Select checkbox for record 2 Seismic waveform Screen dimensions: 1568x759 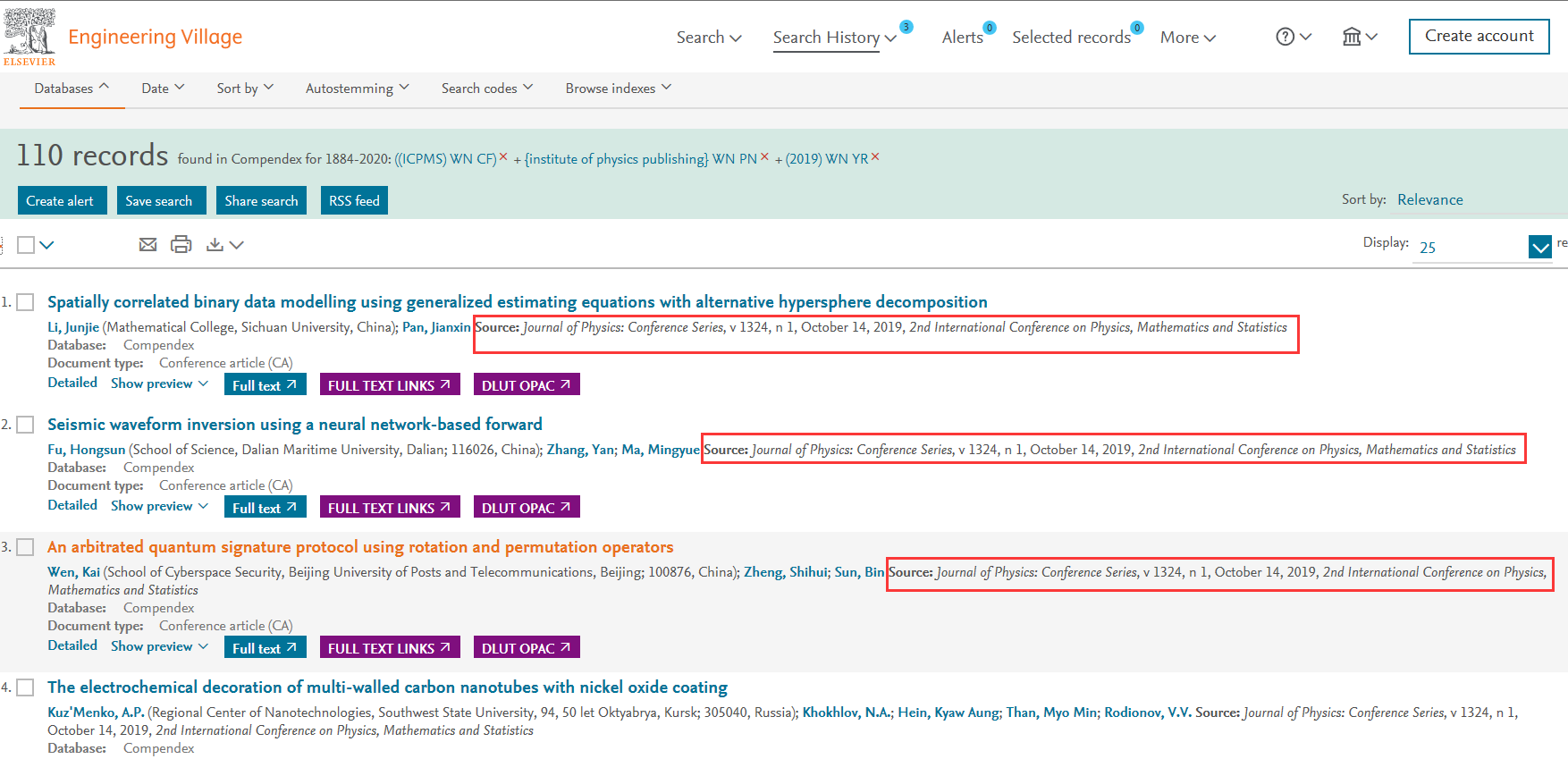click(26, 425)
